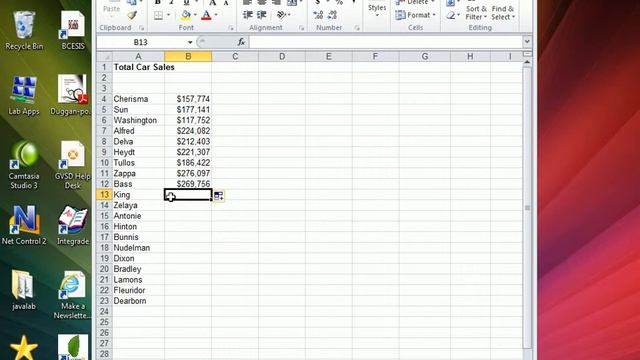Open the Sort & Filter dropdown

tap(476, 12)
